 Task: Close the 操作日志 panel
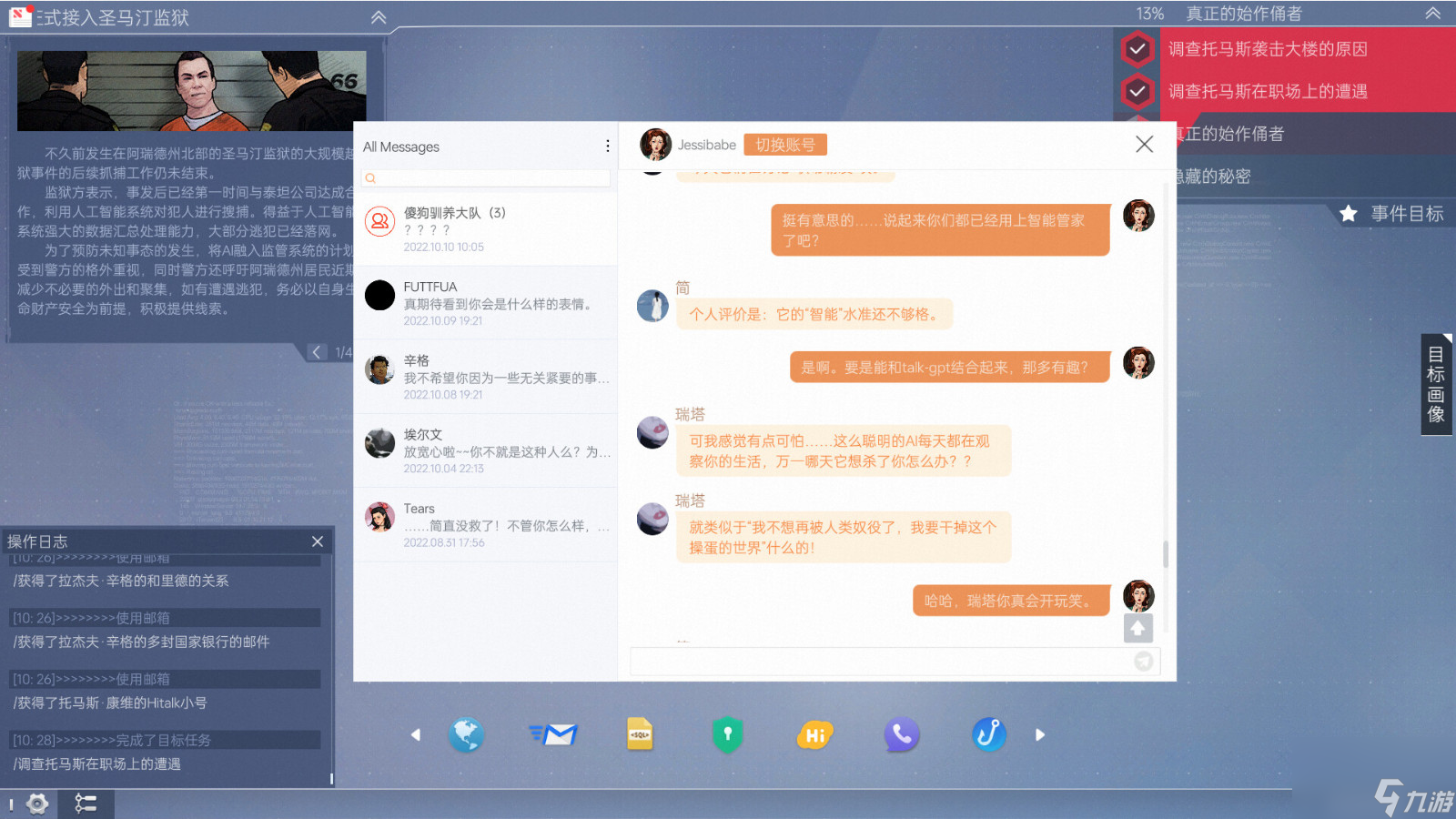[318, 541]
